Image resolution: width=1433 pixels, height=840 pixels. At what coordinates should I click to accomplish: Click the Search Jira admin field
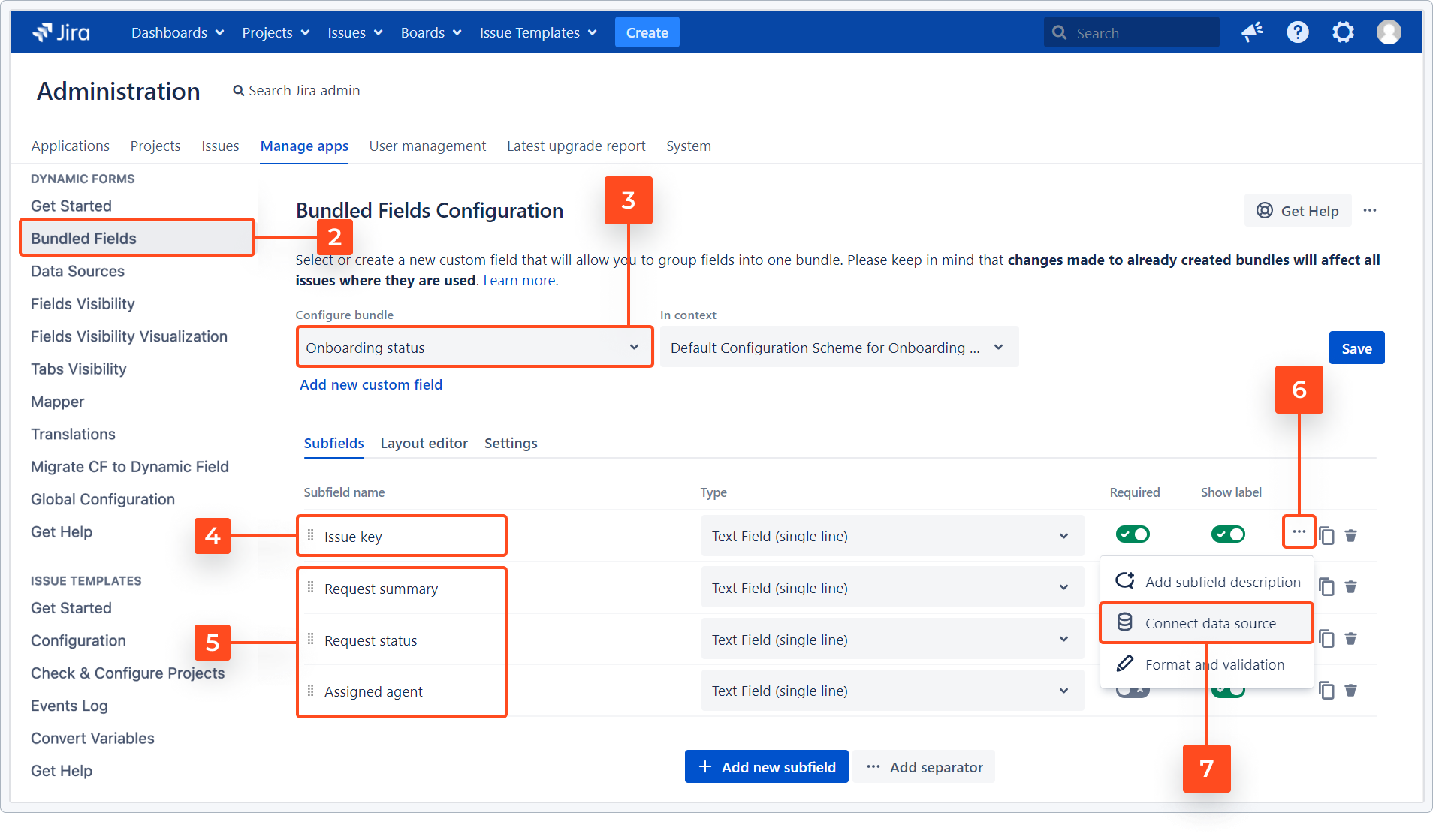(297, 91)
